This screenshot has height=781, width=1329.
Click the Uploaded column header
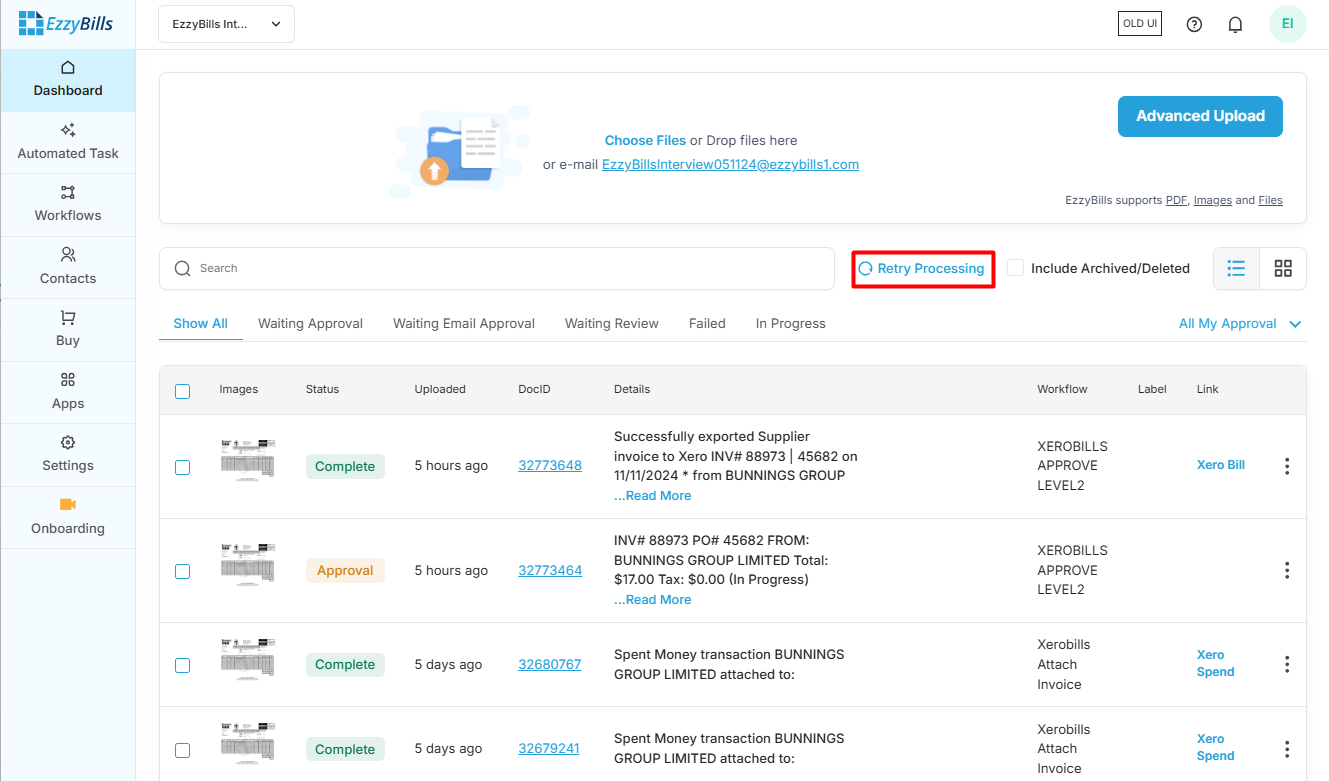tap(440, 390)
